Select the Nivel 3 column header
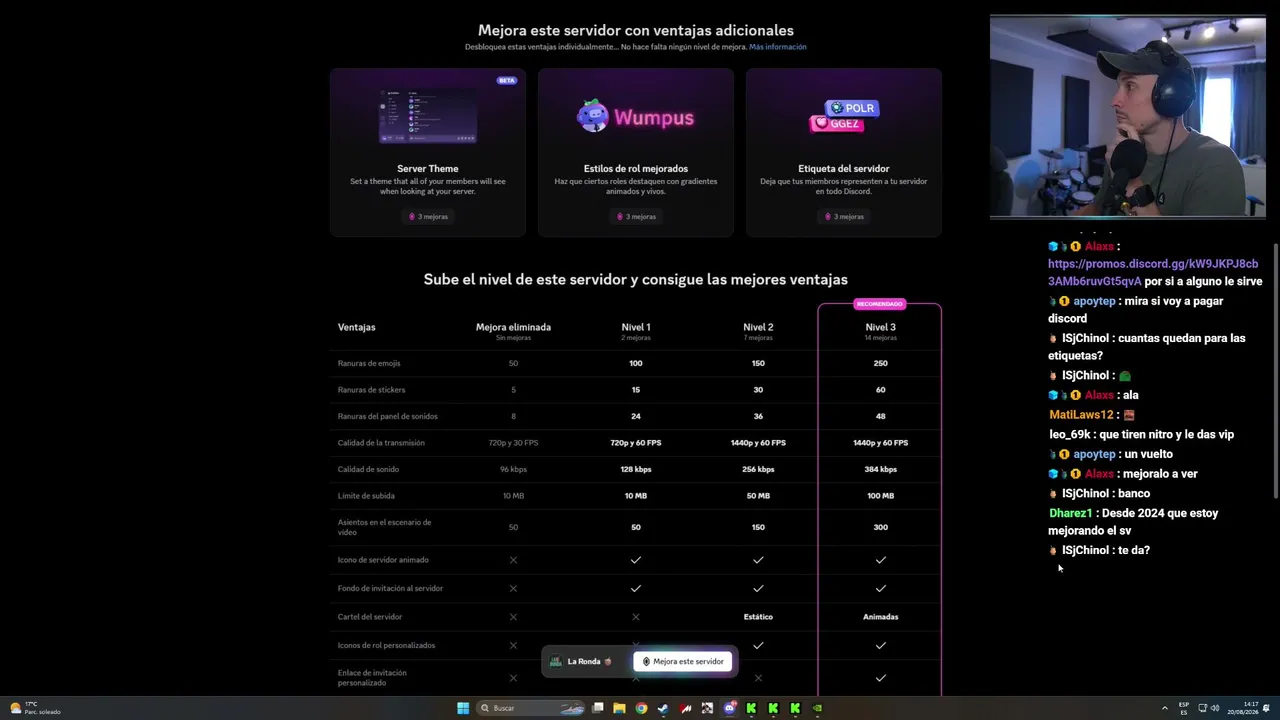The height and width of the screenshot is (720, 1280). [x=880, y=330]
